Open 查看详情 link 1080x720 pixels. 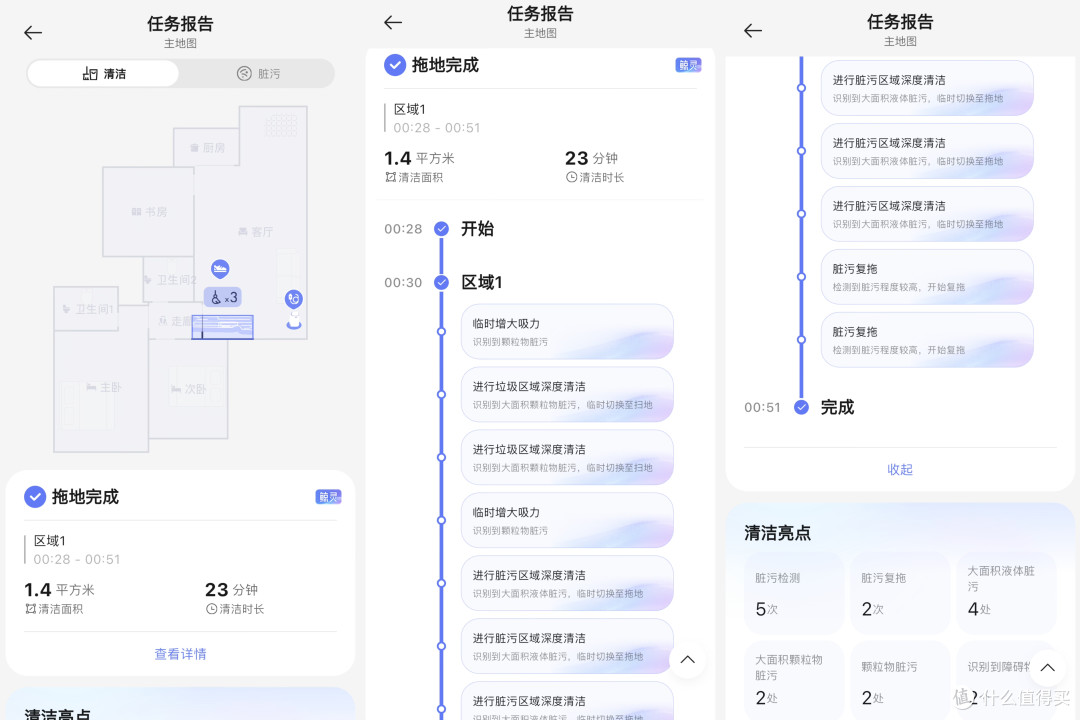[180, 654]
